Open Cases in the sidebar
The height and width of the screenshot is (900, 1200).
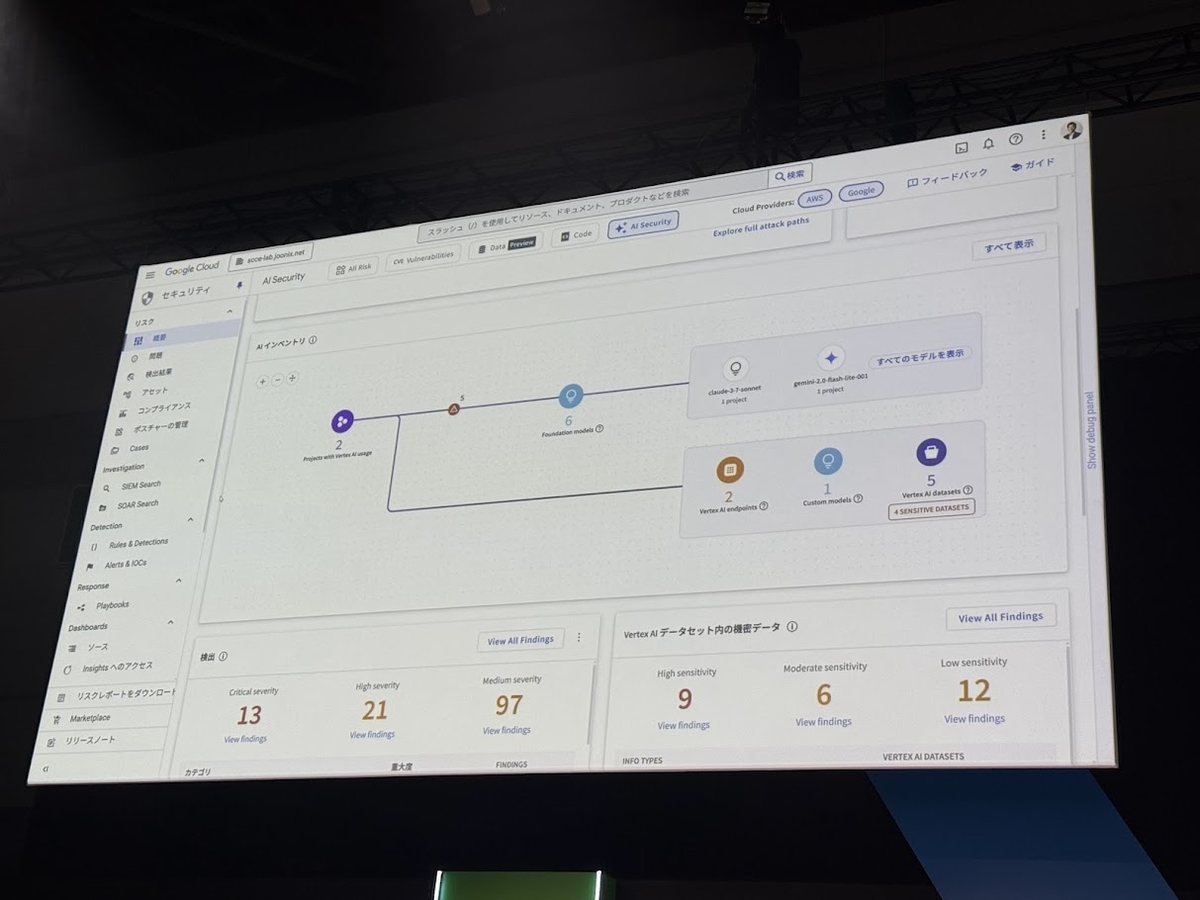(138, 448)
